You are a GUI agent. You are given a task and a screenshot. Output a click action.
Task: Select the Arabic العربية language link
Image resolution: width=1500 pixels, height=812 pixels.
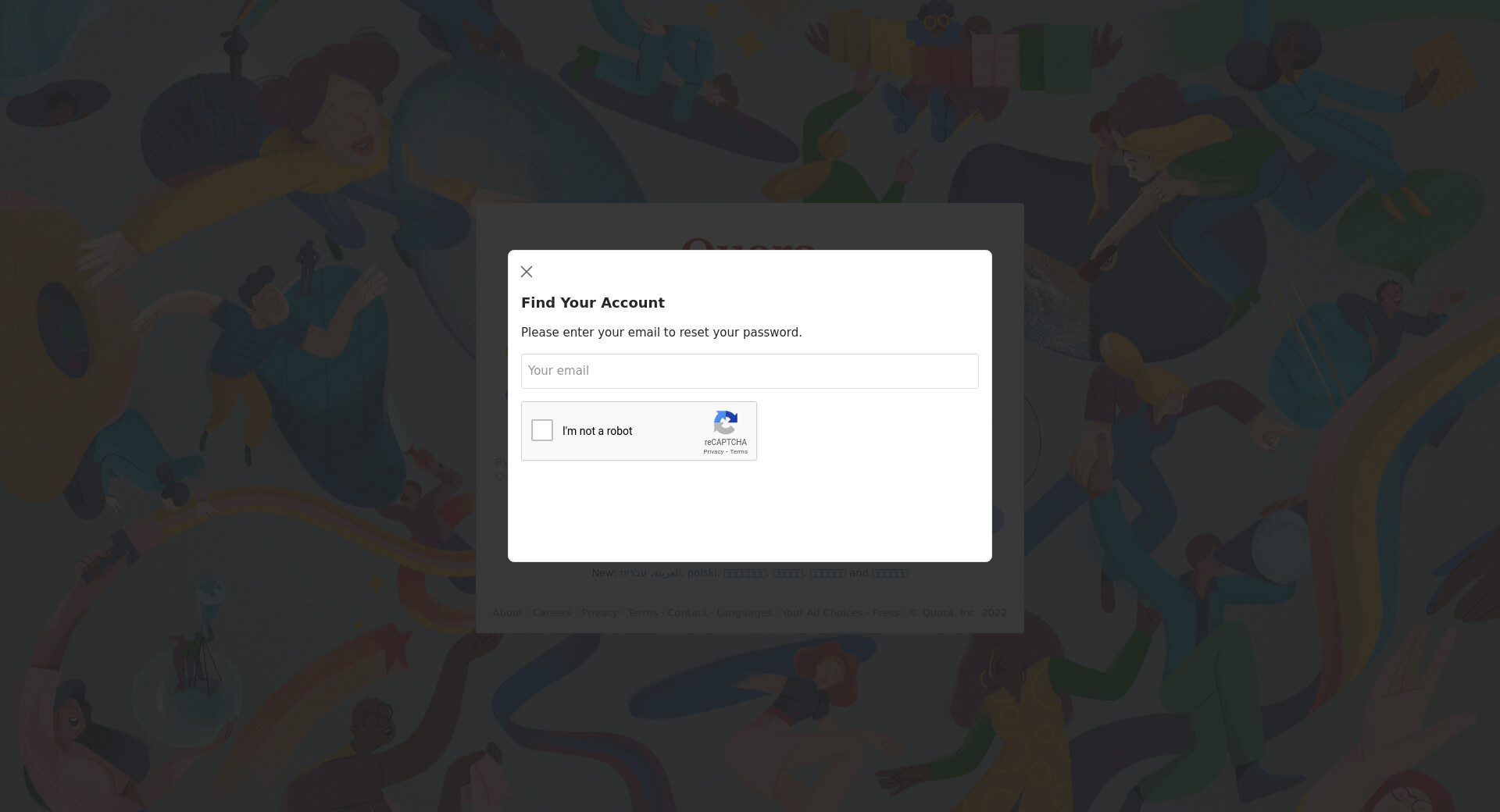(667, 573)
